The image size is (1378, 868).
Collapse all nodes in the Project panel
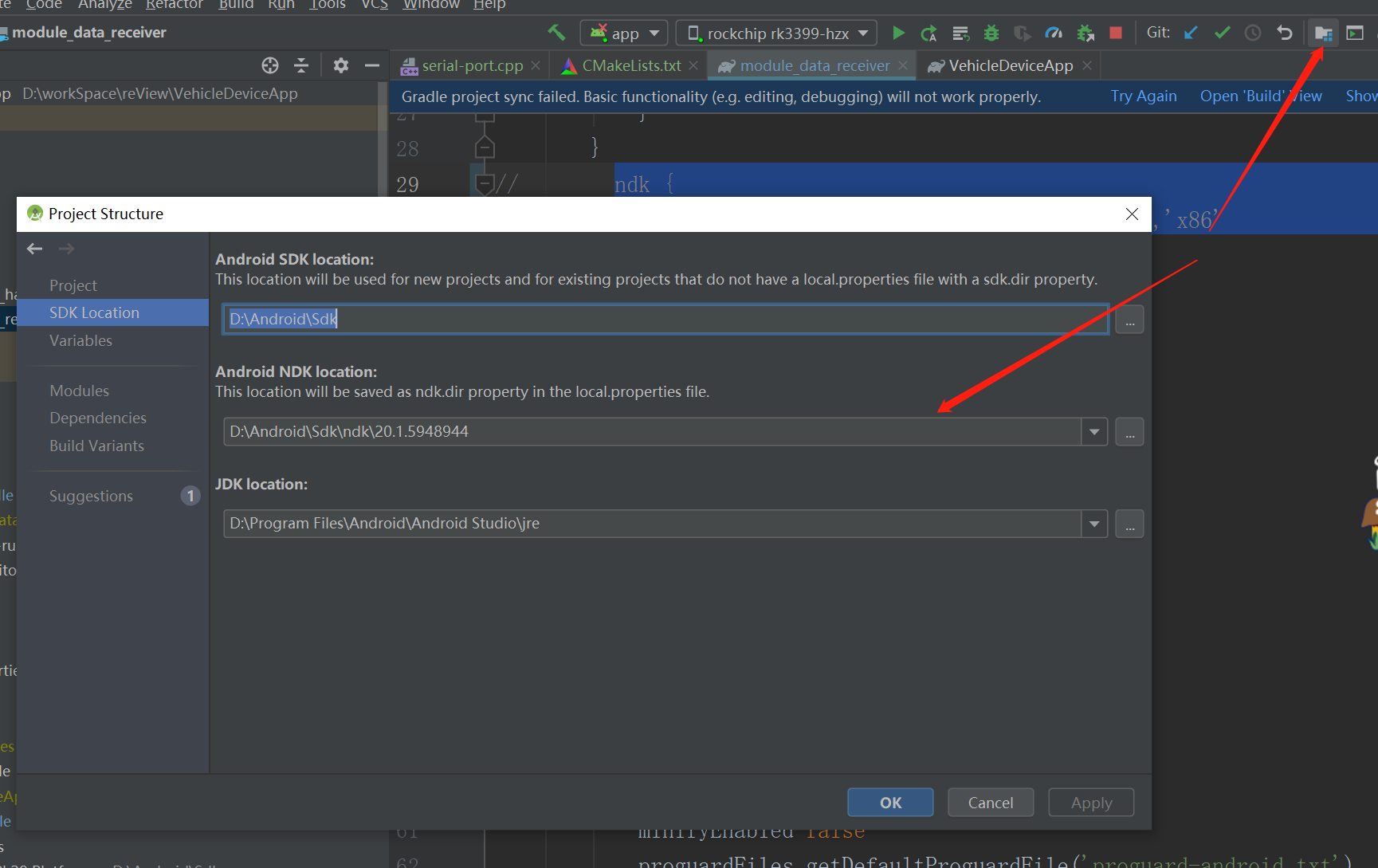click(301, 65)
